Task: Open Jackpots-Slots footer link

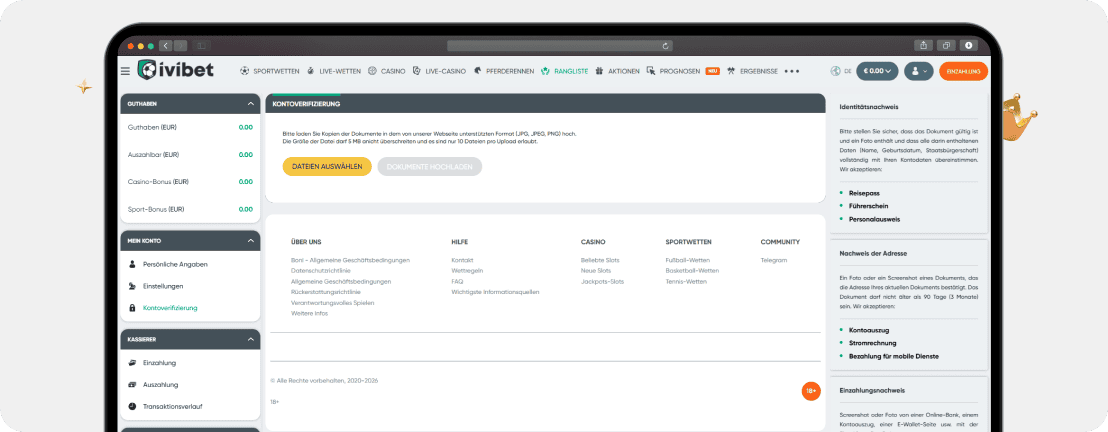Action: coord(602,281)
